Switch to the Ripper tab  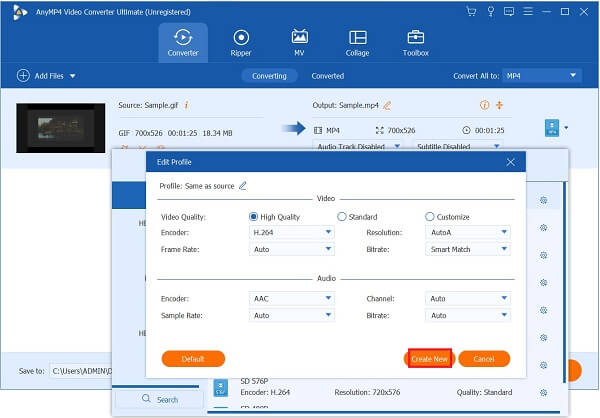coord(241,43)
